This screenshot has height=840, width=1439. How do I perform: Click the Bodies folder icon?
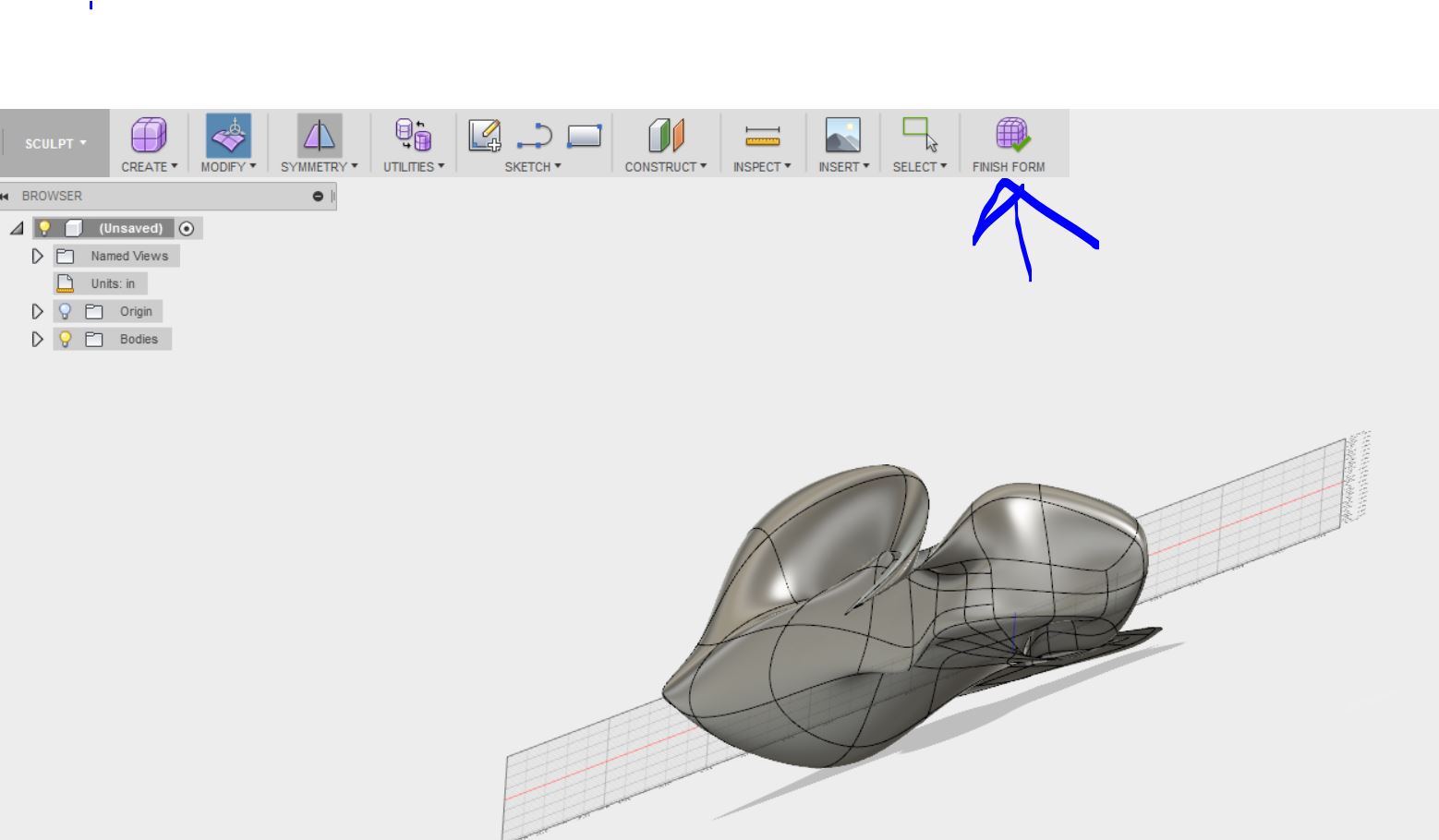(93, 339)
